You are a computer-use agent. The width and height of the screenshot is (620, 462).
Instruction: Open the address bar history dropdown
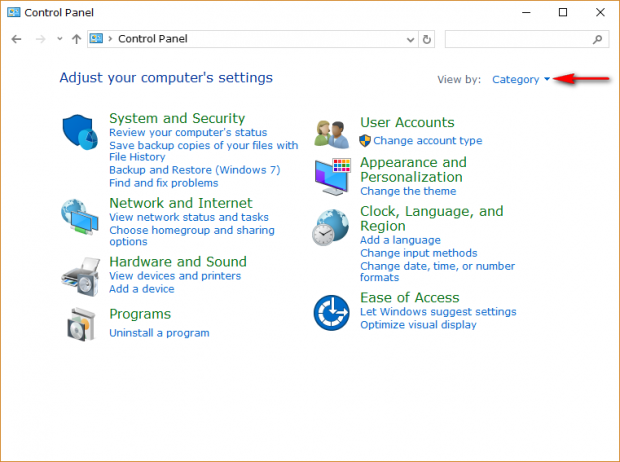coord(410,39)
